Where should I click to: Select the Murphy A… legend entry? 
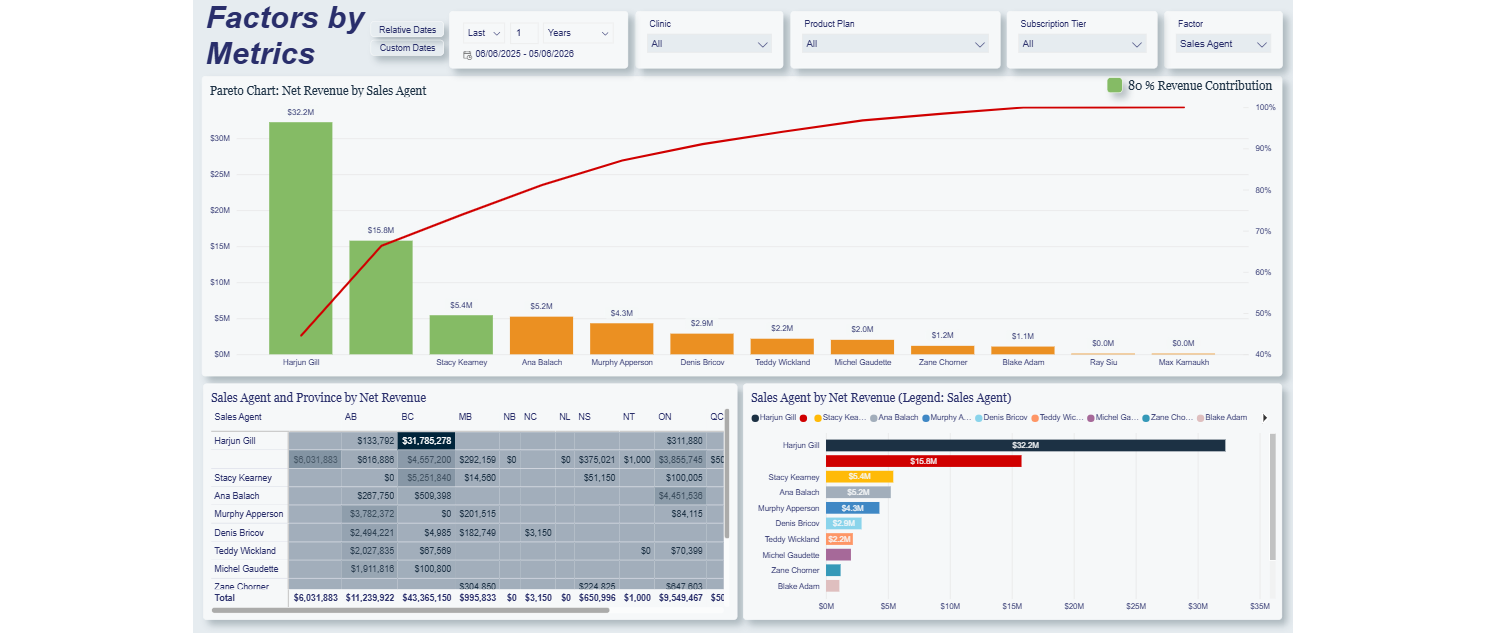tap(947, 417)
